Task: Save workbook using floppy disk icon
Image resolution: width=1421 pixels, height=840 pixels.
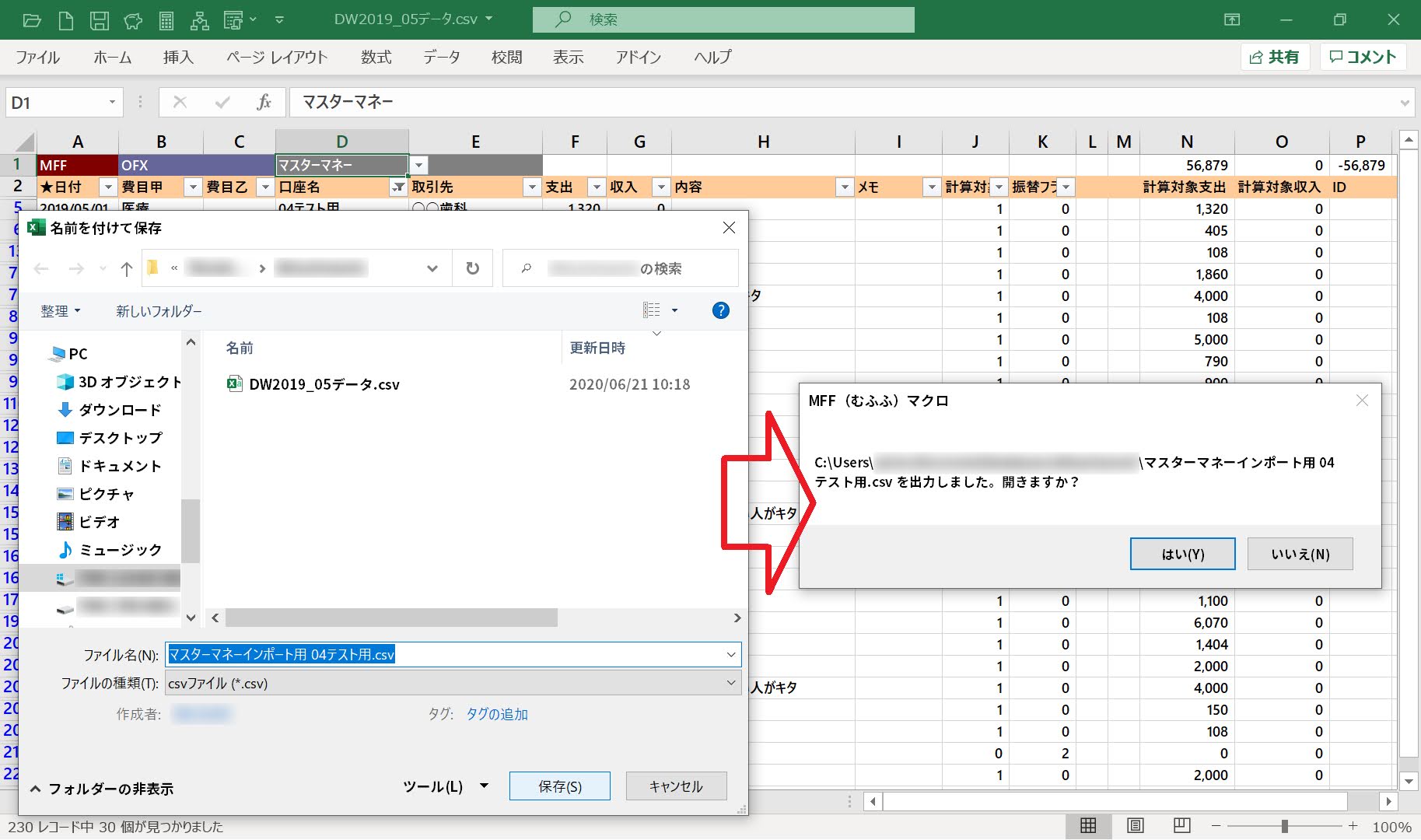Action: (x=100, y=20)
